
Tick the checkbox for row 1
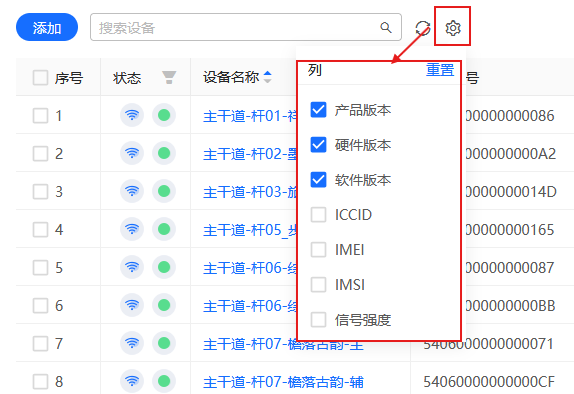pos(40,116)
